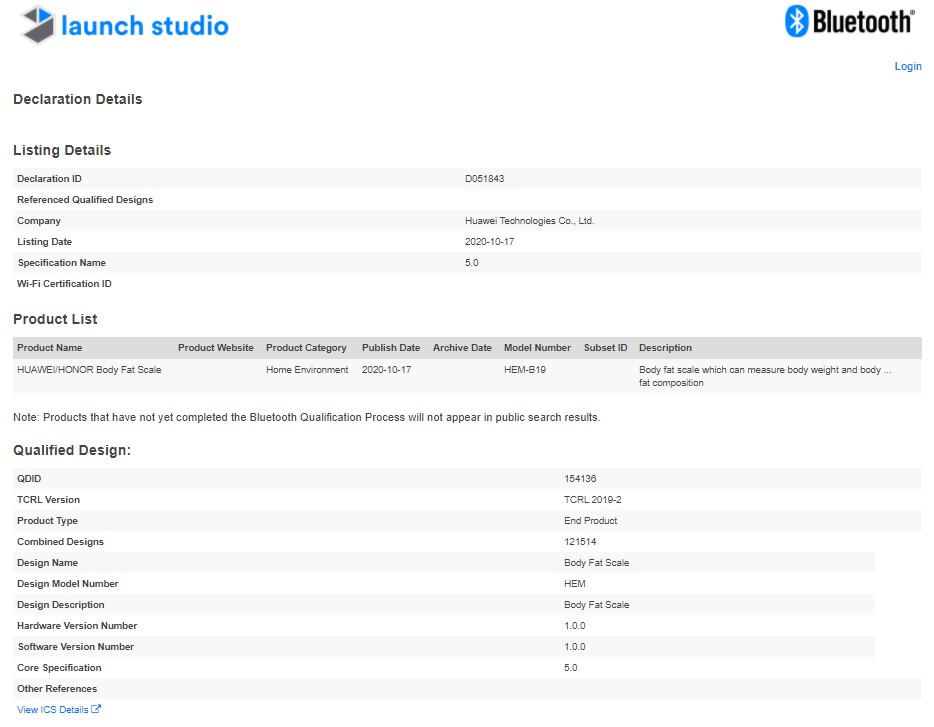Click the Archive Date column header
The width and height of the screenshot is (934, 727).
point(462,348)
